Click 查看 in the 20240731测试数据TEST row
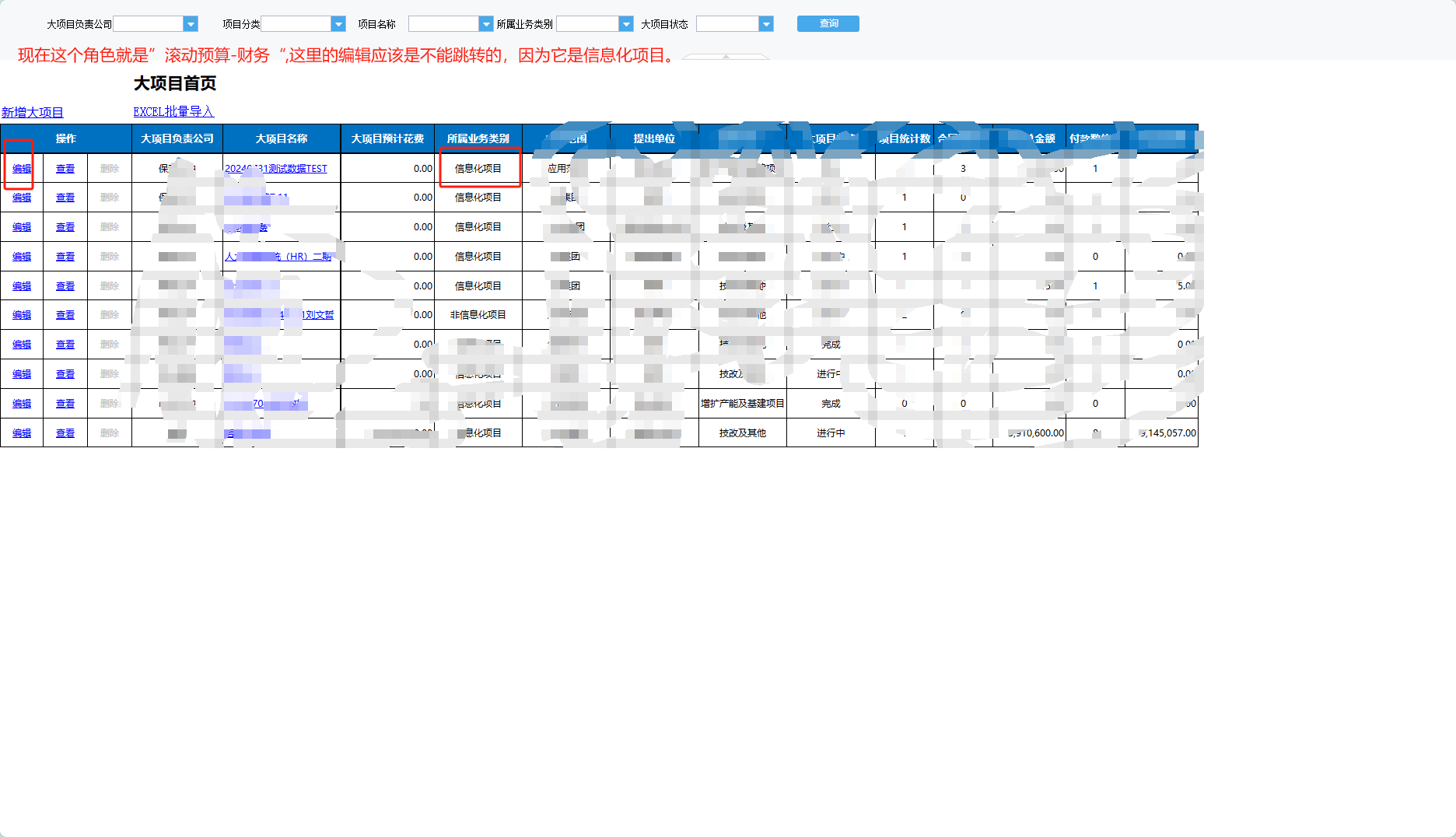This screenshot has width=1456, height=837. tap(65, 169)
